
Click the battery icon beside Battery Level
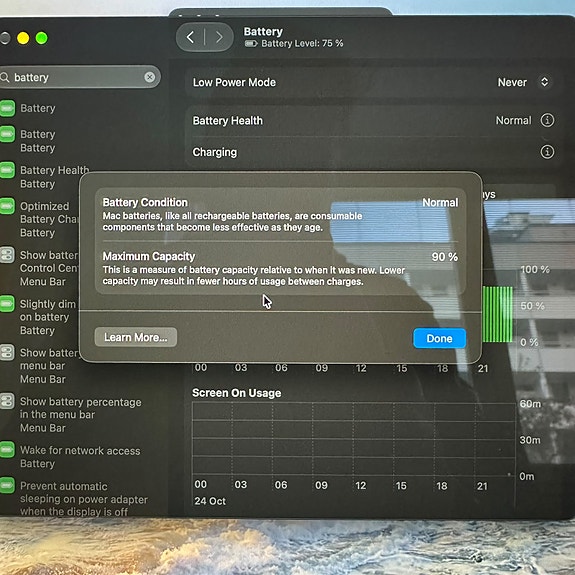251,44
